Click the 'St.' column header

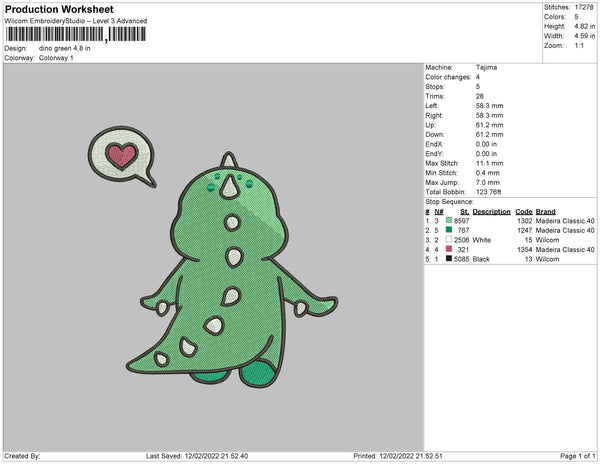(x=465, y=212)
